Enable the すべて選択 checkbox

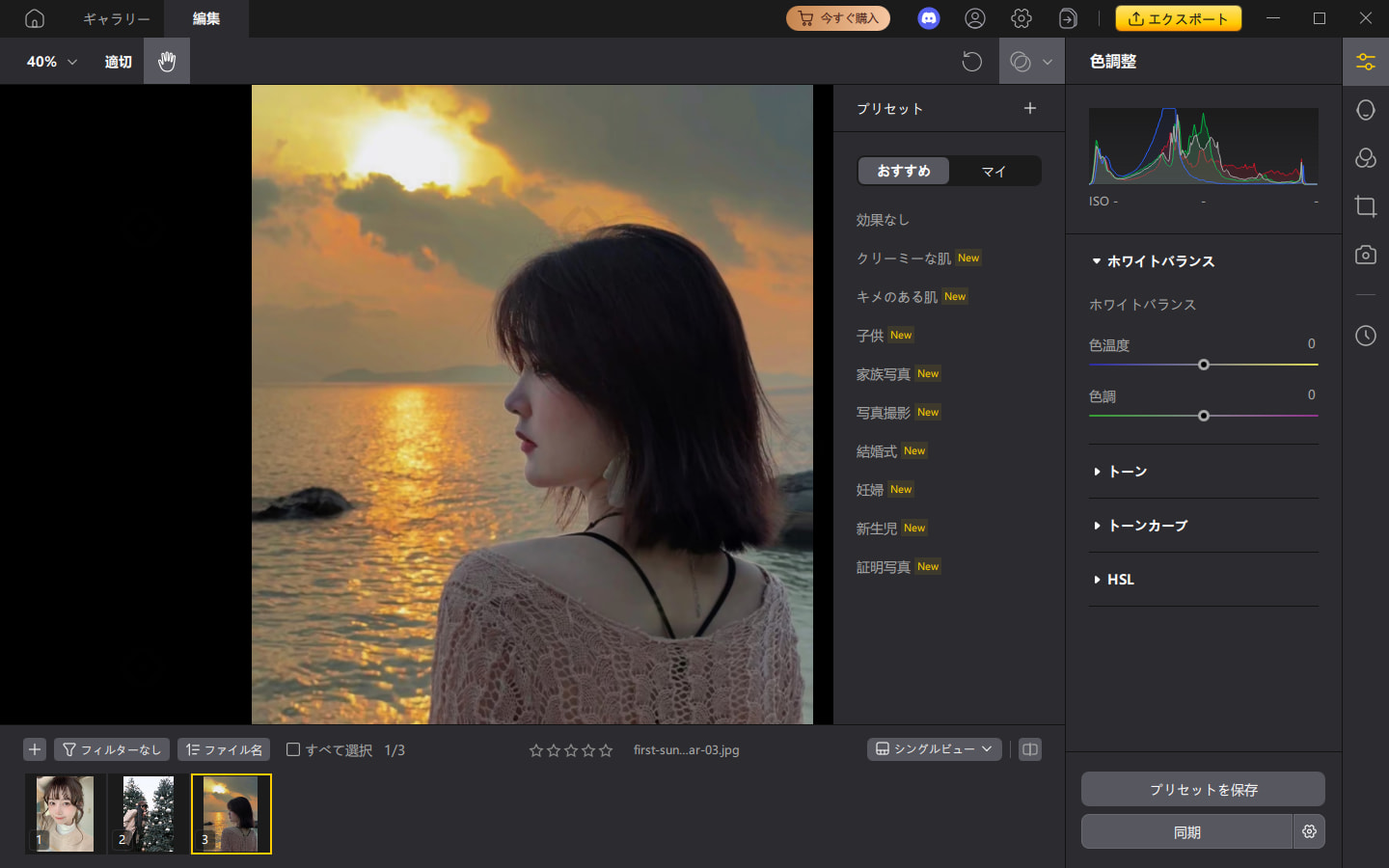click(x=292, y=749)
